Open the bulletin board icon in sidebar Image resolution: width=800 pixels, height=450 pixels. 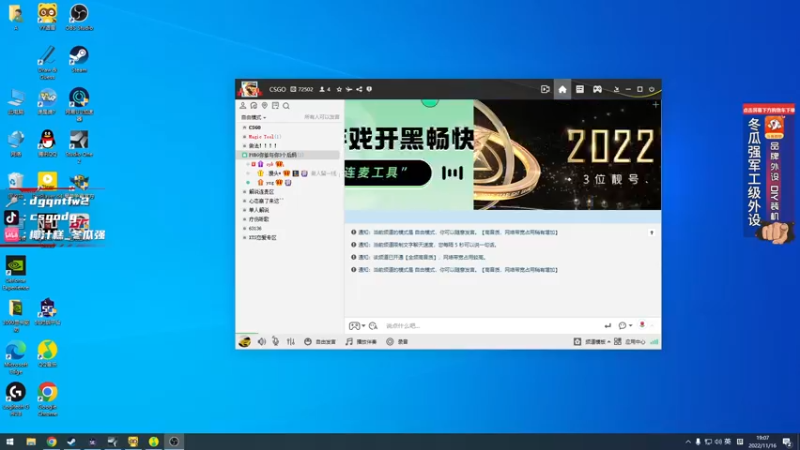coord(275,106)
